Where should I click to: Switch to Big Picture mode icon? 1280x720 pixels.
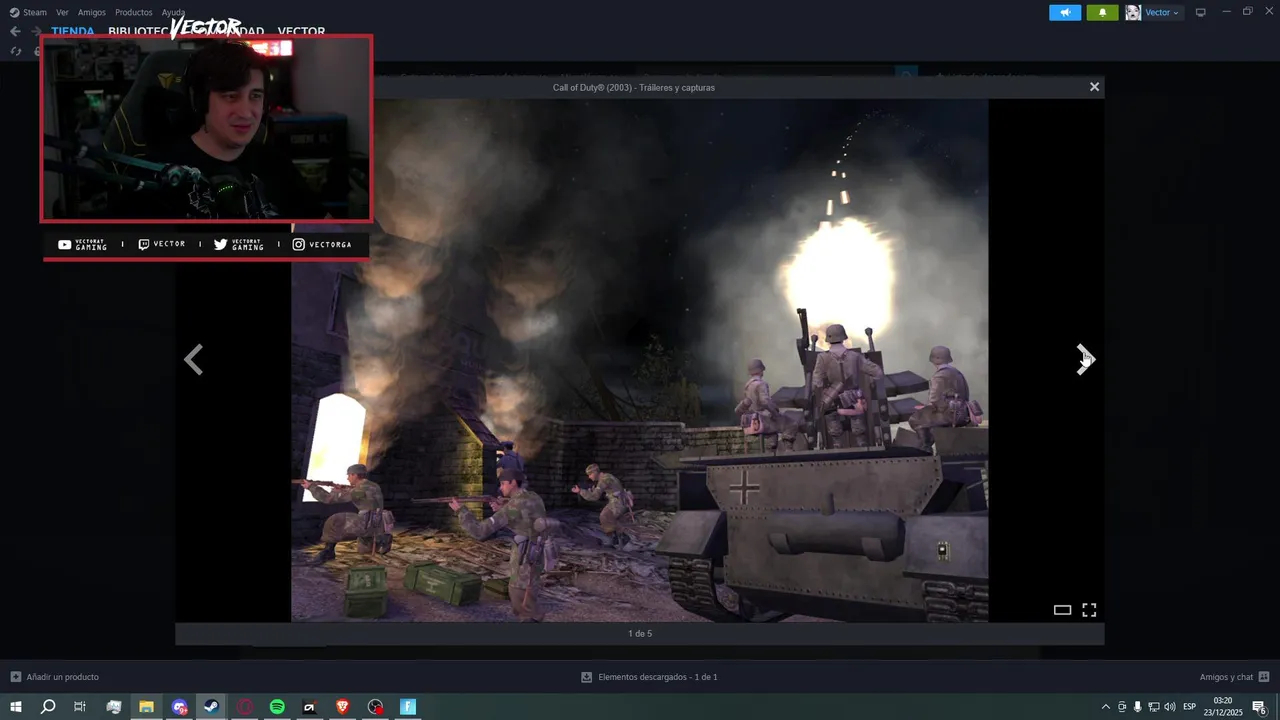[x=1201, y=12]
